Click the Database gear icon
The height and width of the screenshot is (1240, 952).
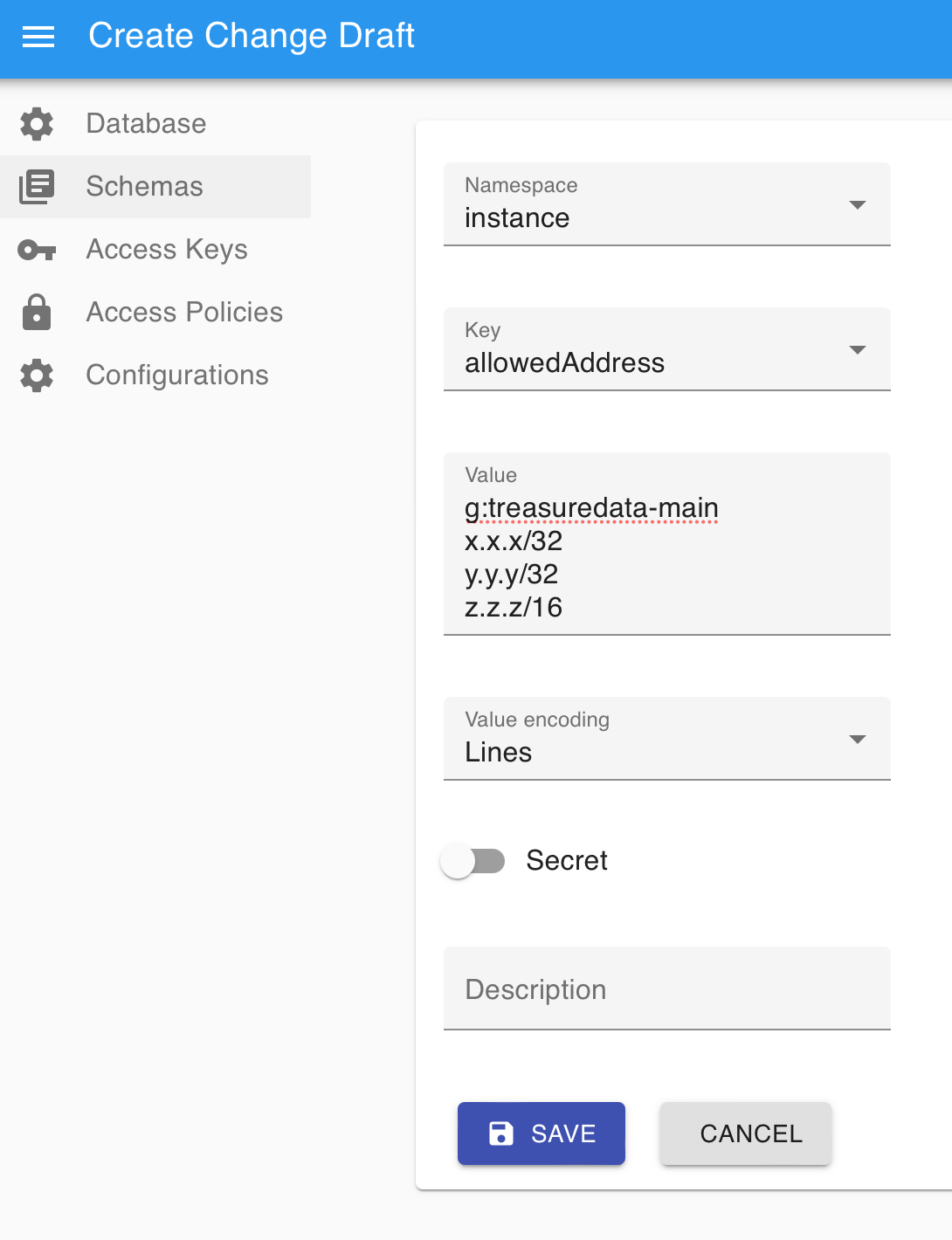pyautogui.click(x=37, y=124)
